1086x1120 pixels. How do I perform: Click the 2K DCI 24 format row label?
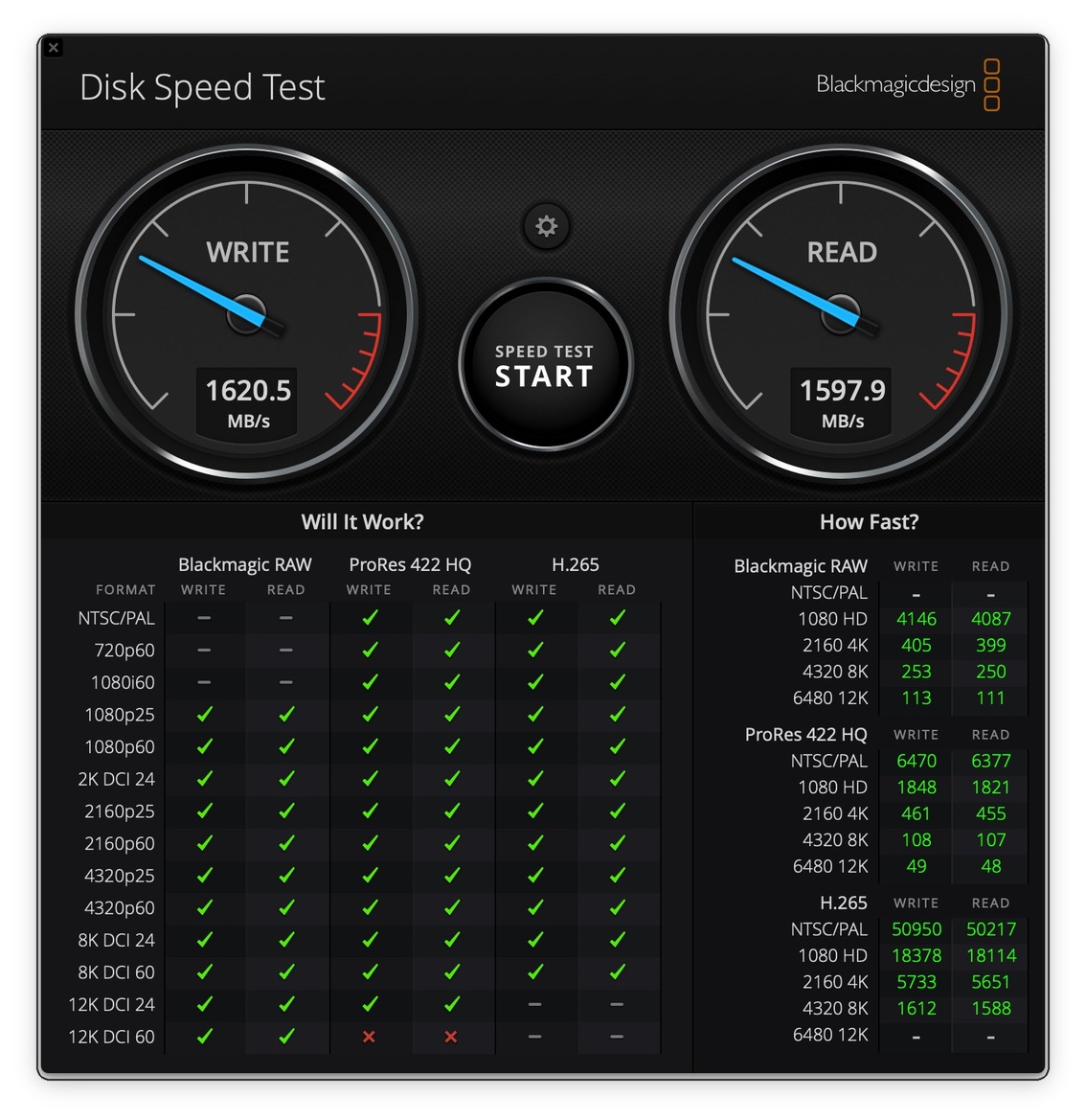(x=117, y=779)
